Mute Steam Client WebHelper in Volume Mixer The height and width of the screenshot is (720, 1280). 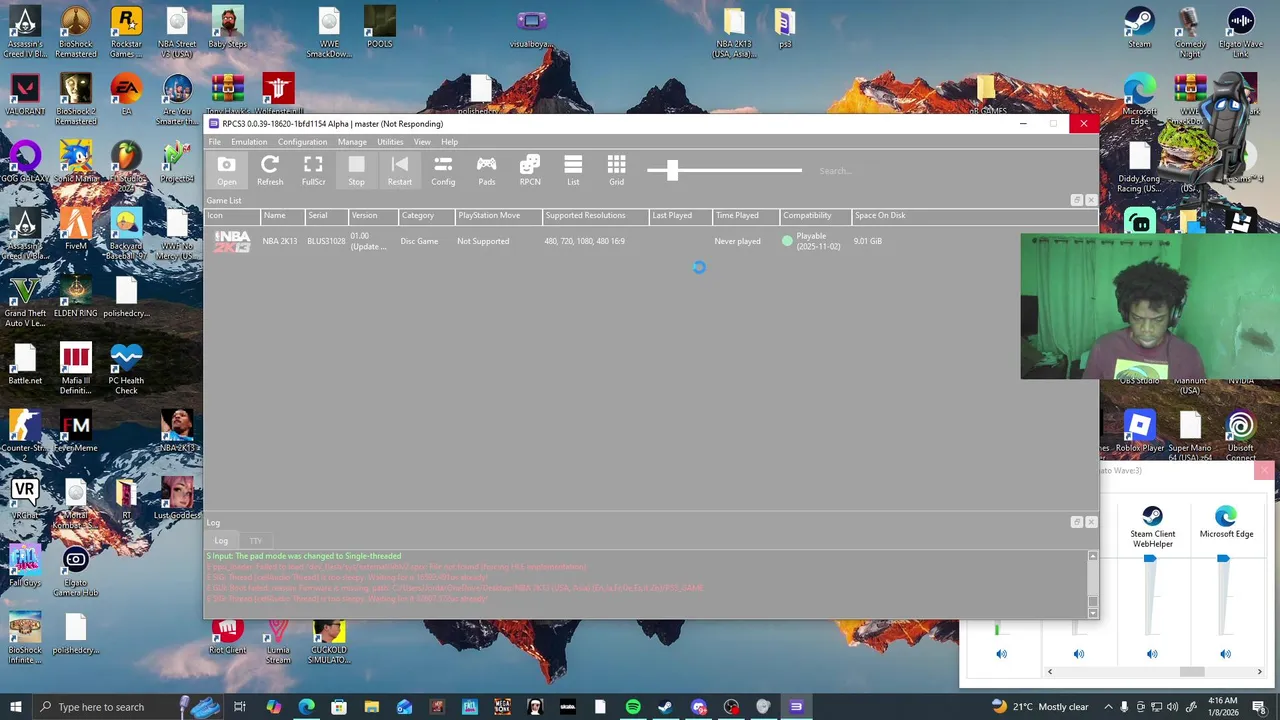click(x=1152, y=654)
